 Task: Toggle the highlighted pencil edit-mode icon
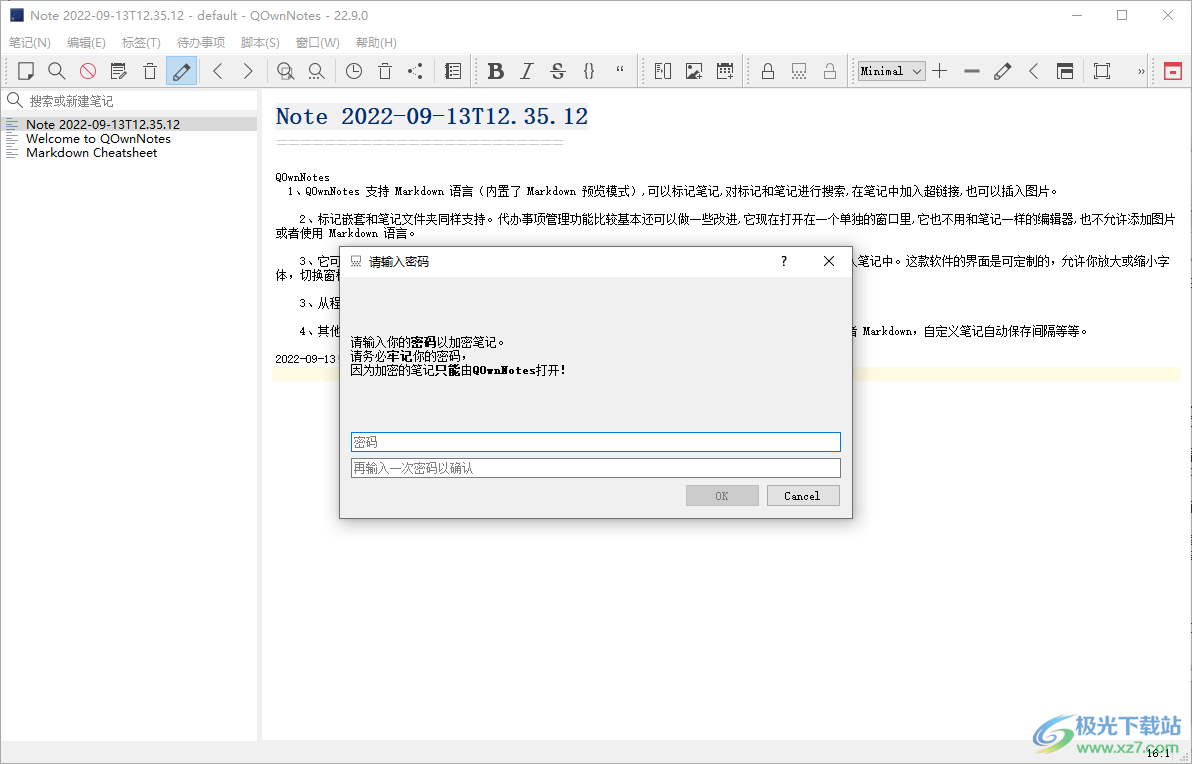coord(181,71)
